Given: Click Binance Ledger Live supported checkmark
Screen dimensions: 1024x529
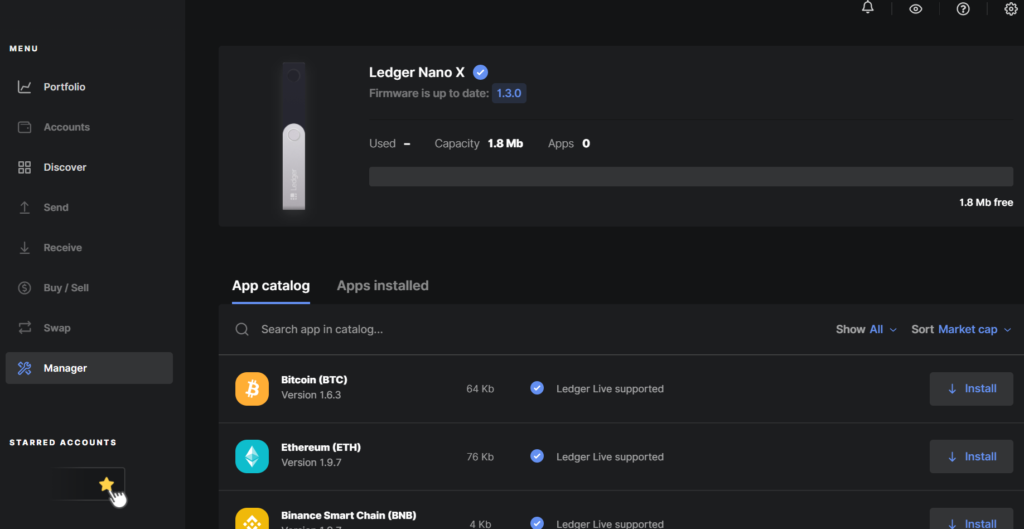Looking at the screenshot, I should click(x=537, y=524).
